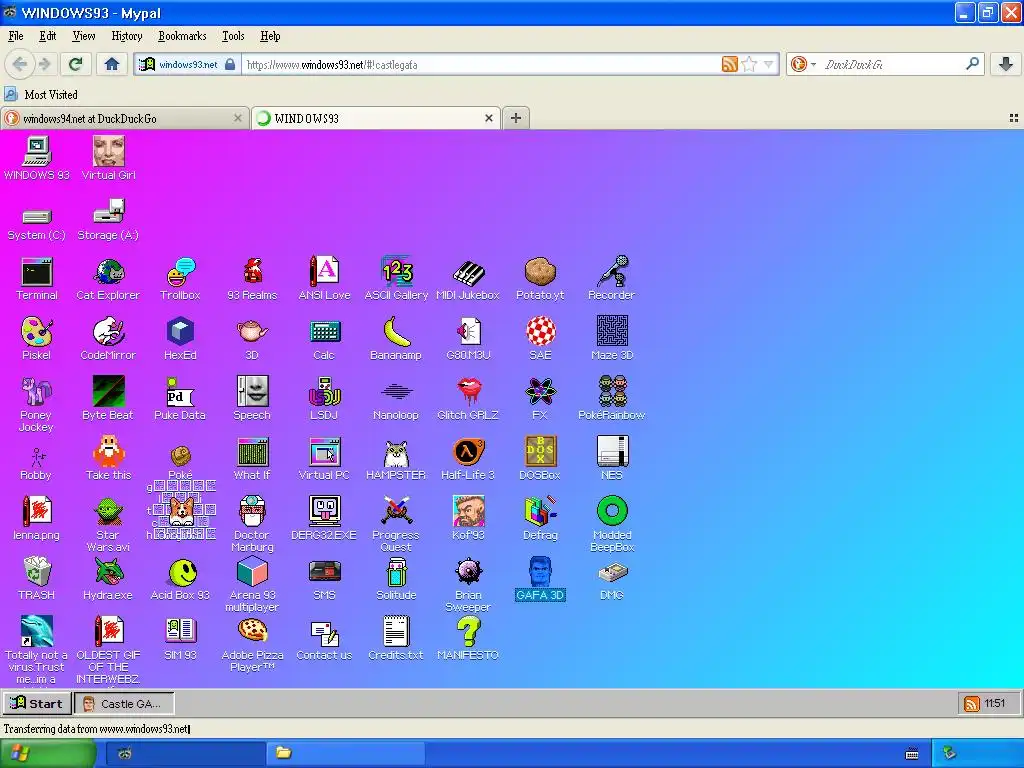
Task: Reload the current page
Action: 75,64
